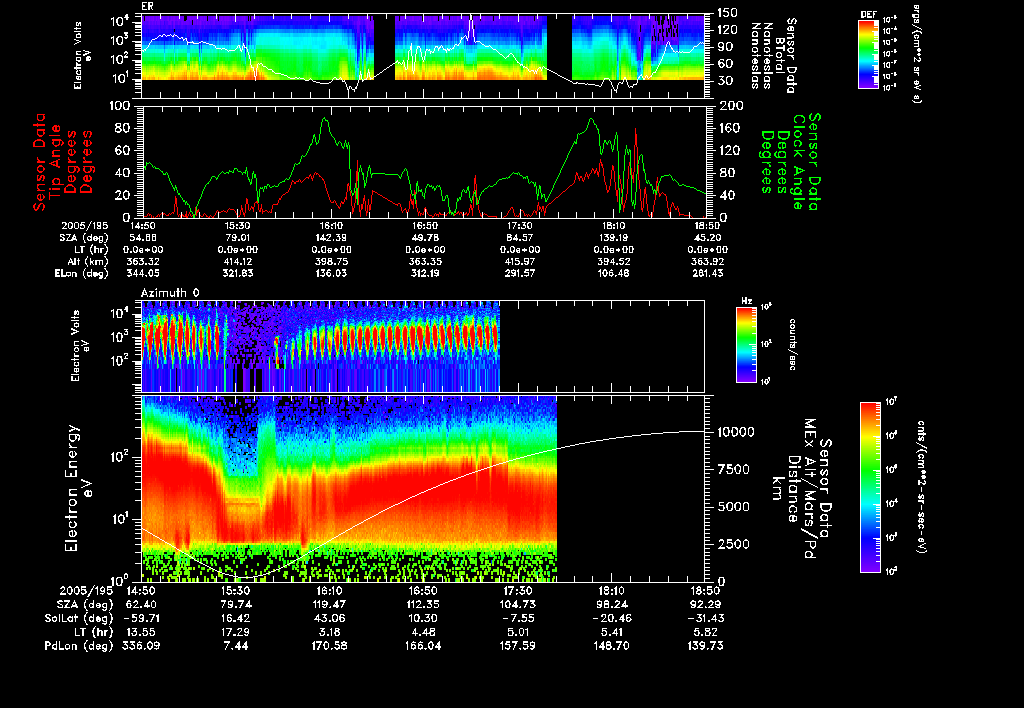The image size is (1024, 708).
Task: Select SZA value 79.01
Action: pyautogui.click(x=238, y=238)
